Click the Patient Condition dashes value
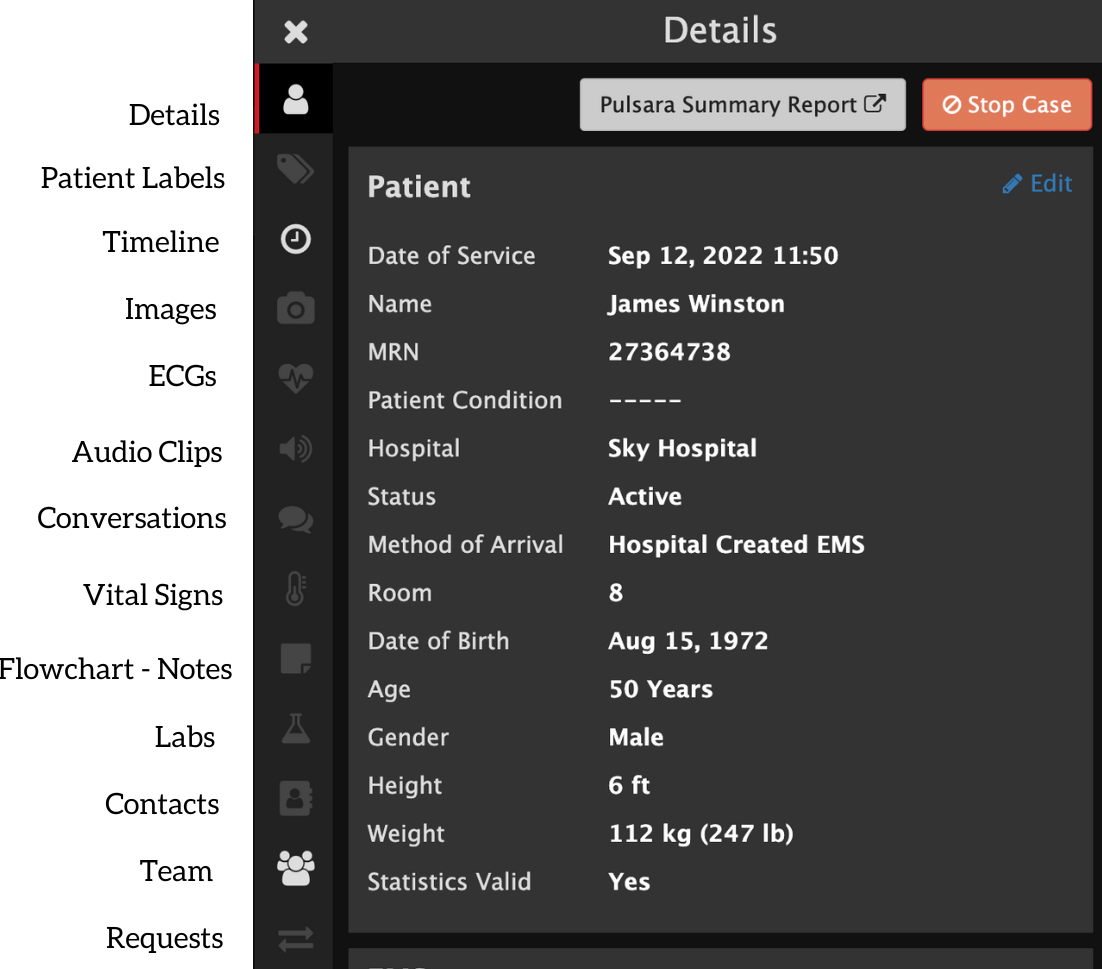 click(x=644, y=401)
